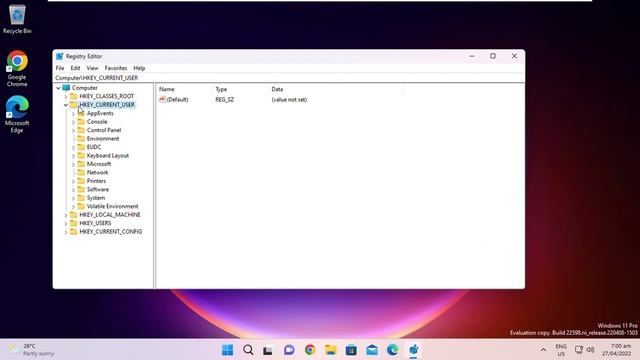Show hidden system tray icons
Viewport: 640px width, 360px height.
(543, 350)
